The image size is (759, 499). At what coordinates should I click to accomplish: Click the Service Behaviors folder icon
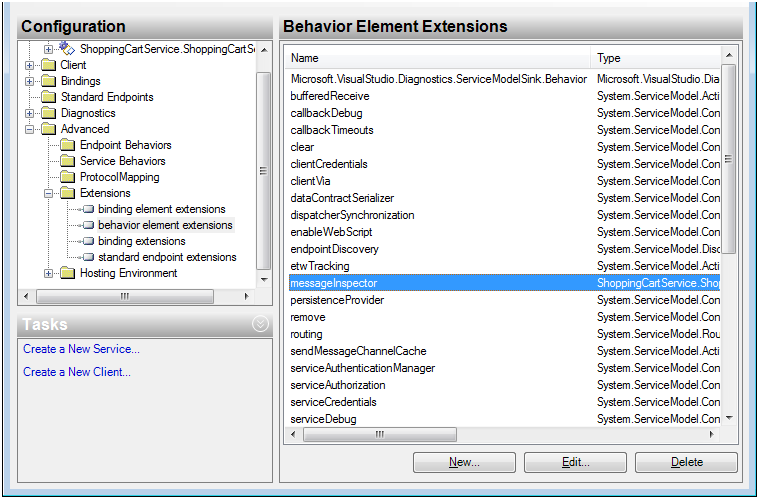68,161
